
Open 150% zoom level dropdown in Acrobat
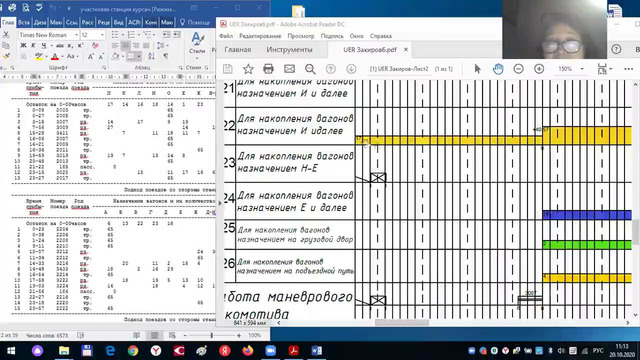[x=582, y=69]
